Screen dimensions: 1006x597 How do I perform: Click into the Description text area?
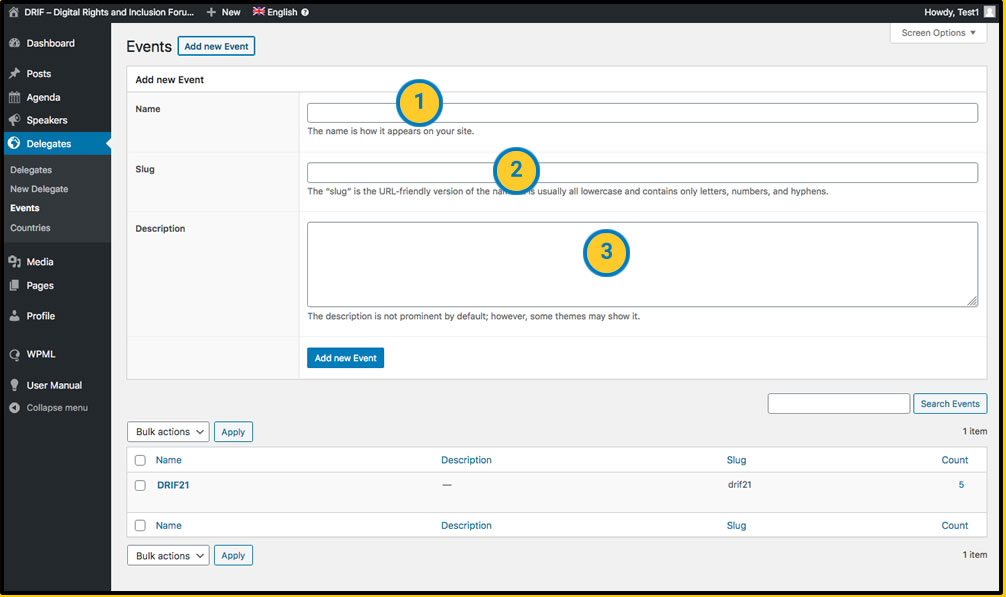(642, 264)
